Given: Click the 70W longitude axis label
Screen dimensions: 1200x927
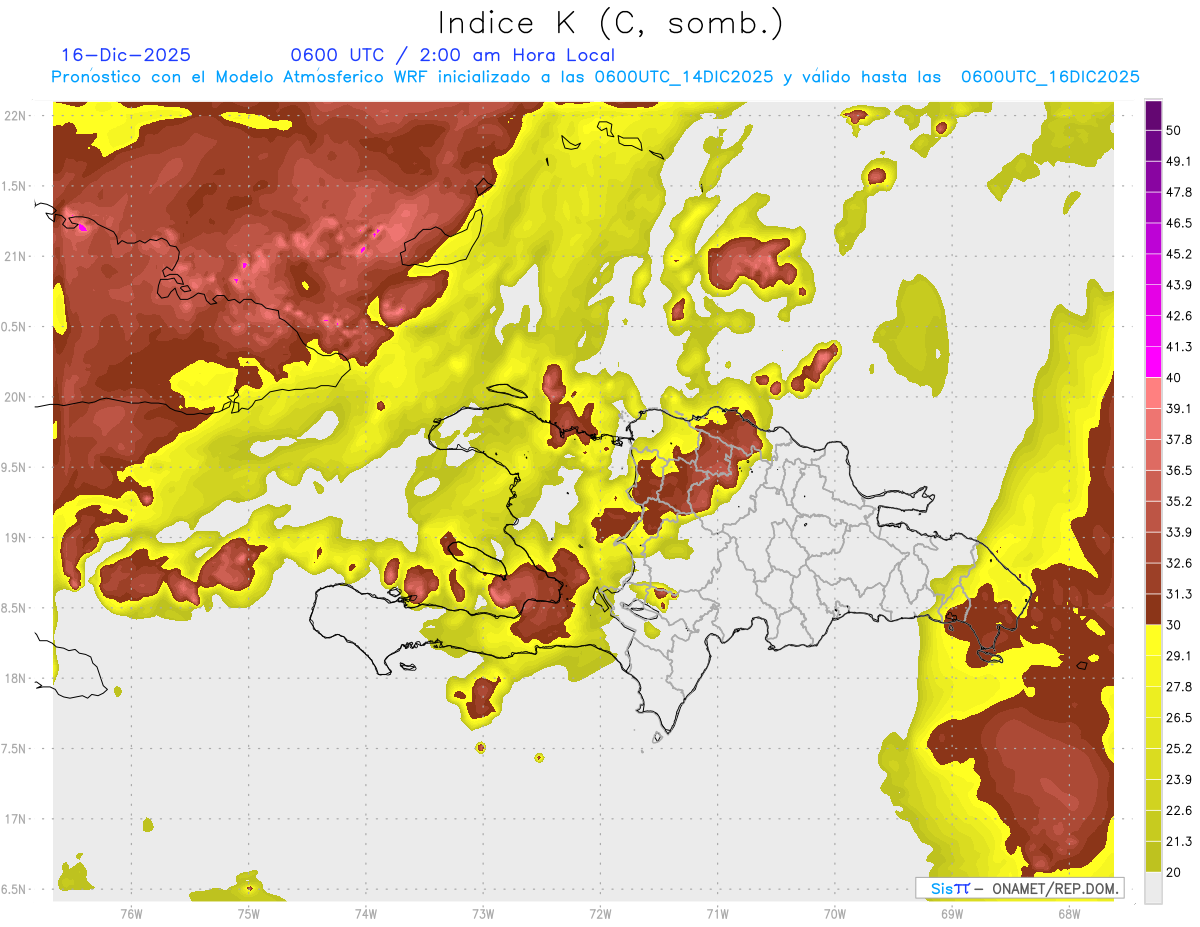Looking at the screenshot, I should click(834, 914).
